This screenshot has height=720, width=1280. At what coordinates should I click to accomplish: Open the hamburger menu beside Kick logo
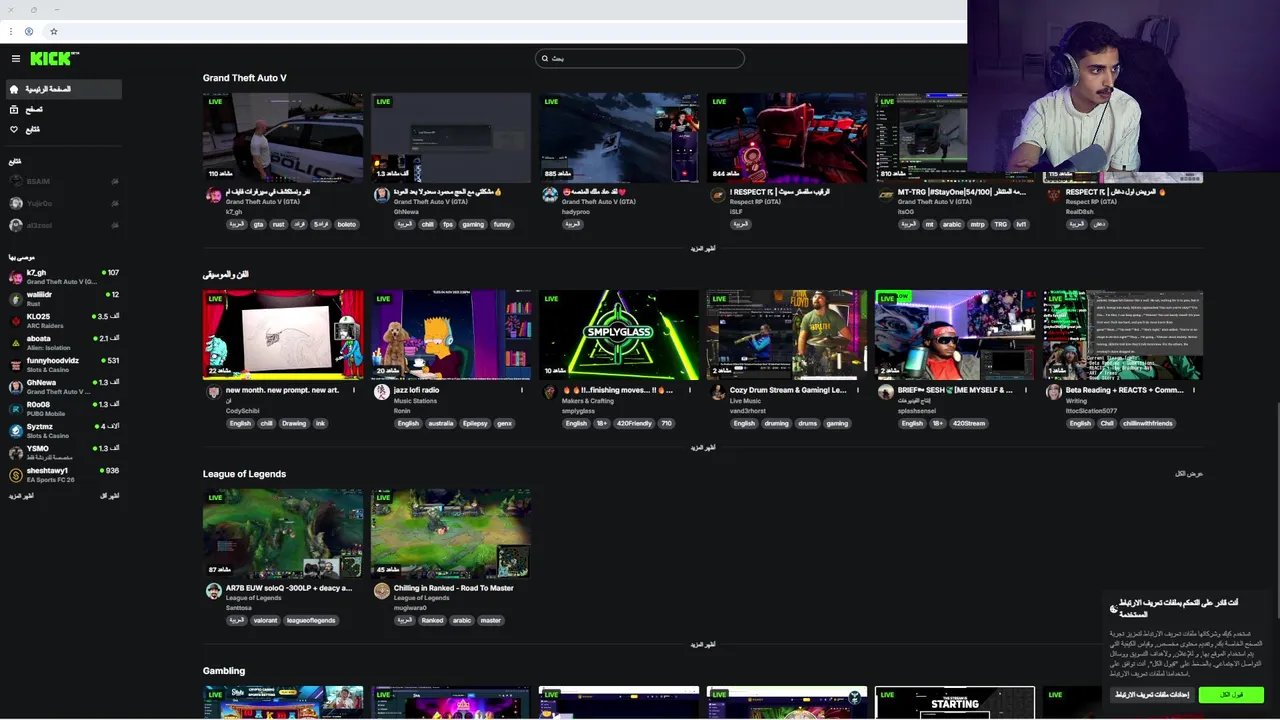[x=15, y=58]
